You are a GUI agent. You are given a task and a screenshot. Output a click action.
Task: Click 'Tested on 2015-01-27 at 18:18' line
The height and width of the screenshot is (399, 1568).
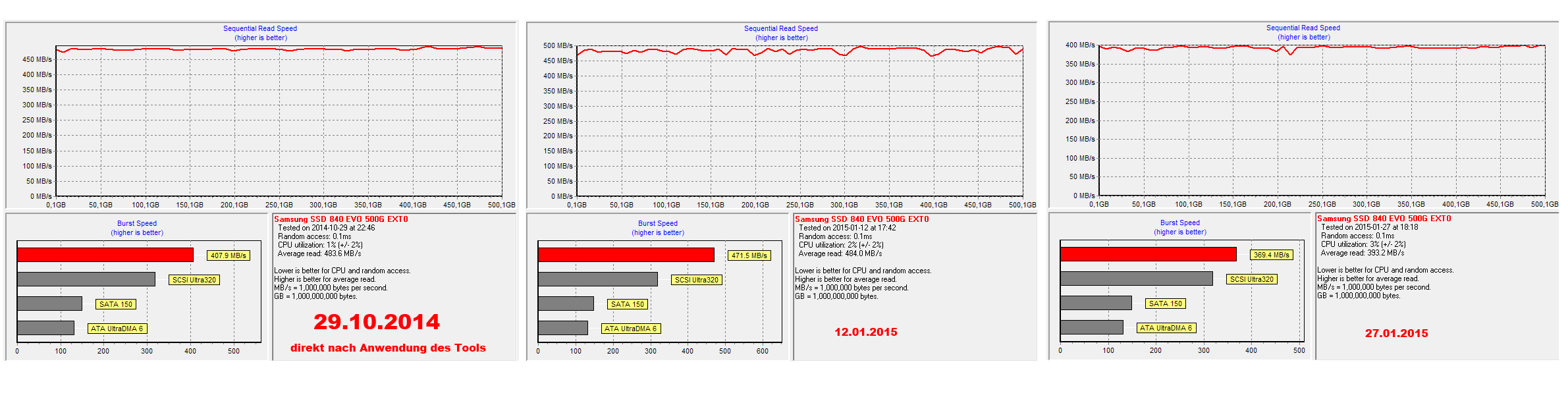[1369, 227]
